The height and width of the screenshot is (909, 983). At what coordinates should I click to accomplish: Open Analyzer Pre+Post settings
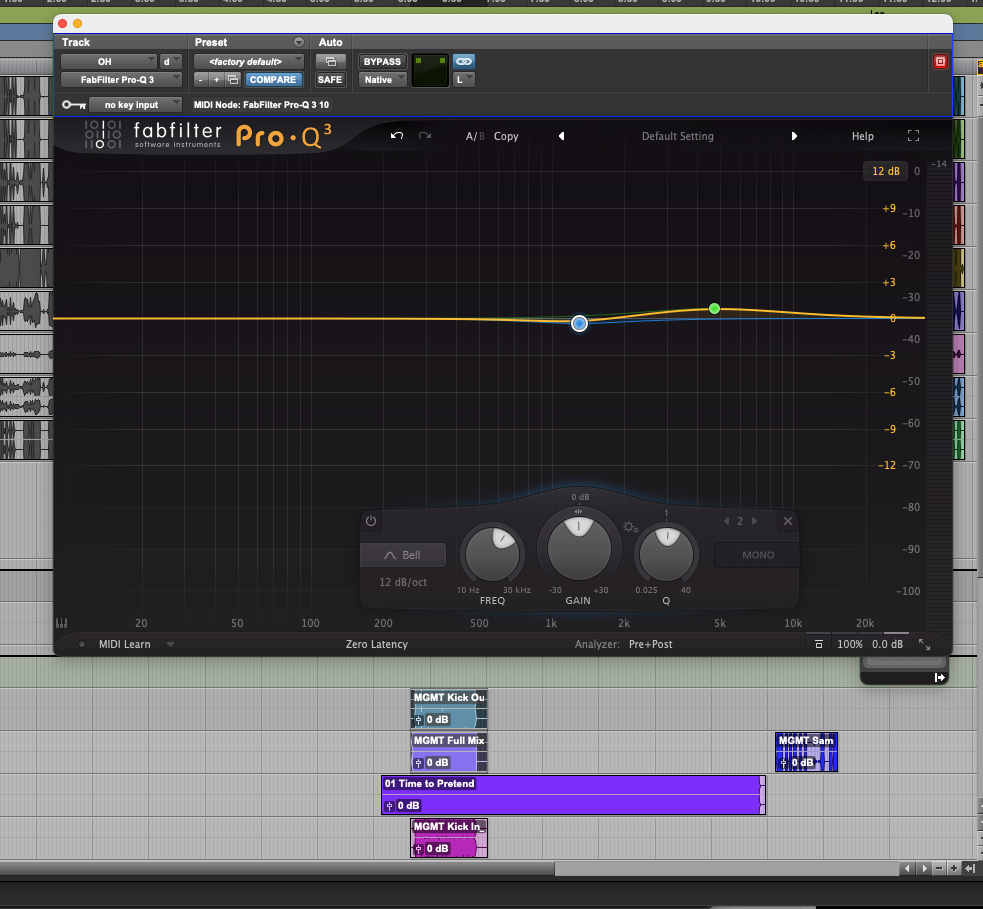[x=650, y=644]
